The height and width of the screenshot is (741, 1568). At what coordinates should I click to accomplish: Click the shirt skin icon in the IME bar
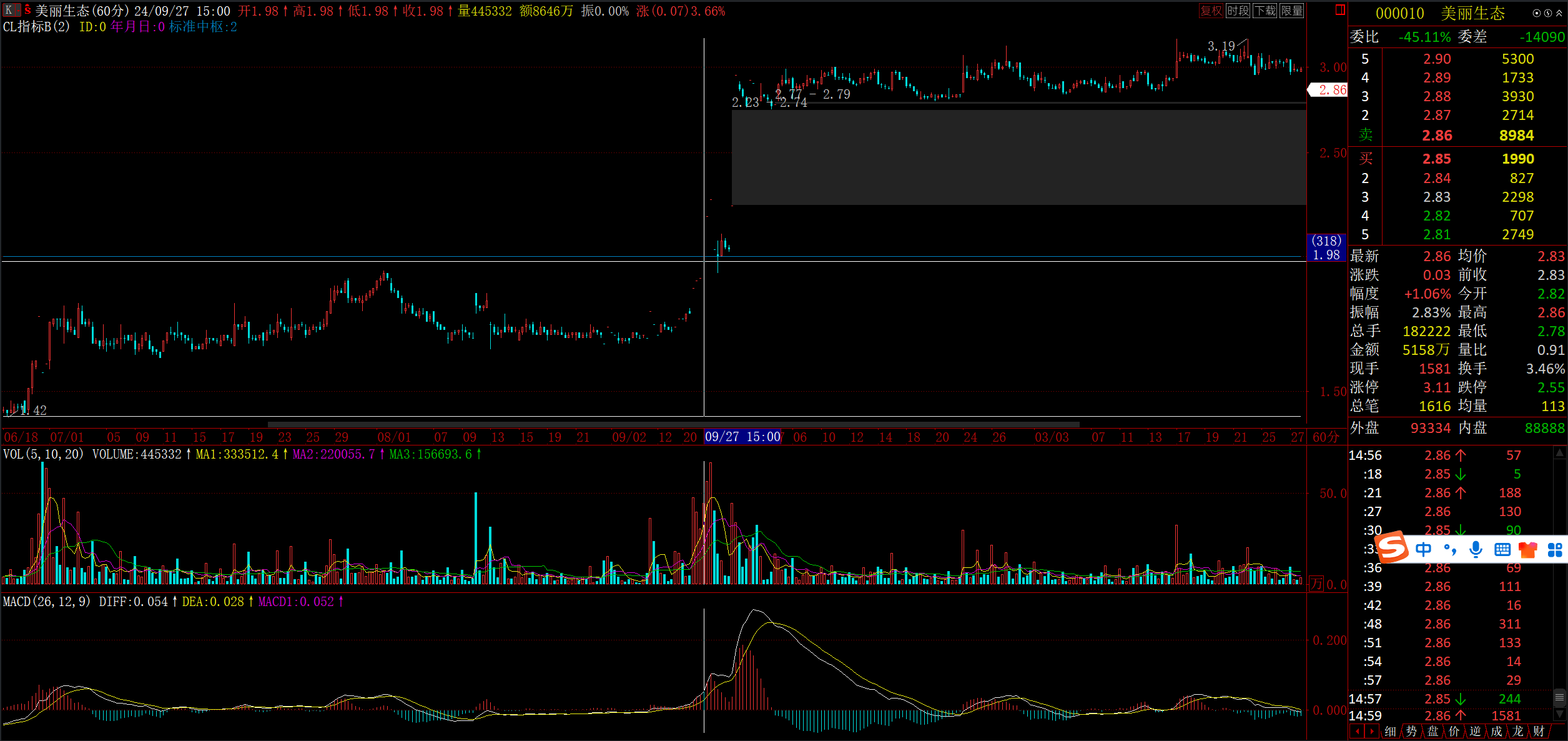(x=1528, y=549)
